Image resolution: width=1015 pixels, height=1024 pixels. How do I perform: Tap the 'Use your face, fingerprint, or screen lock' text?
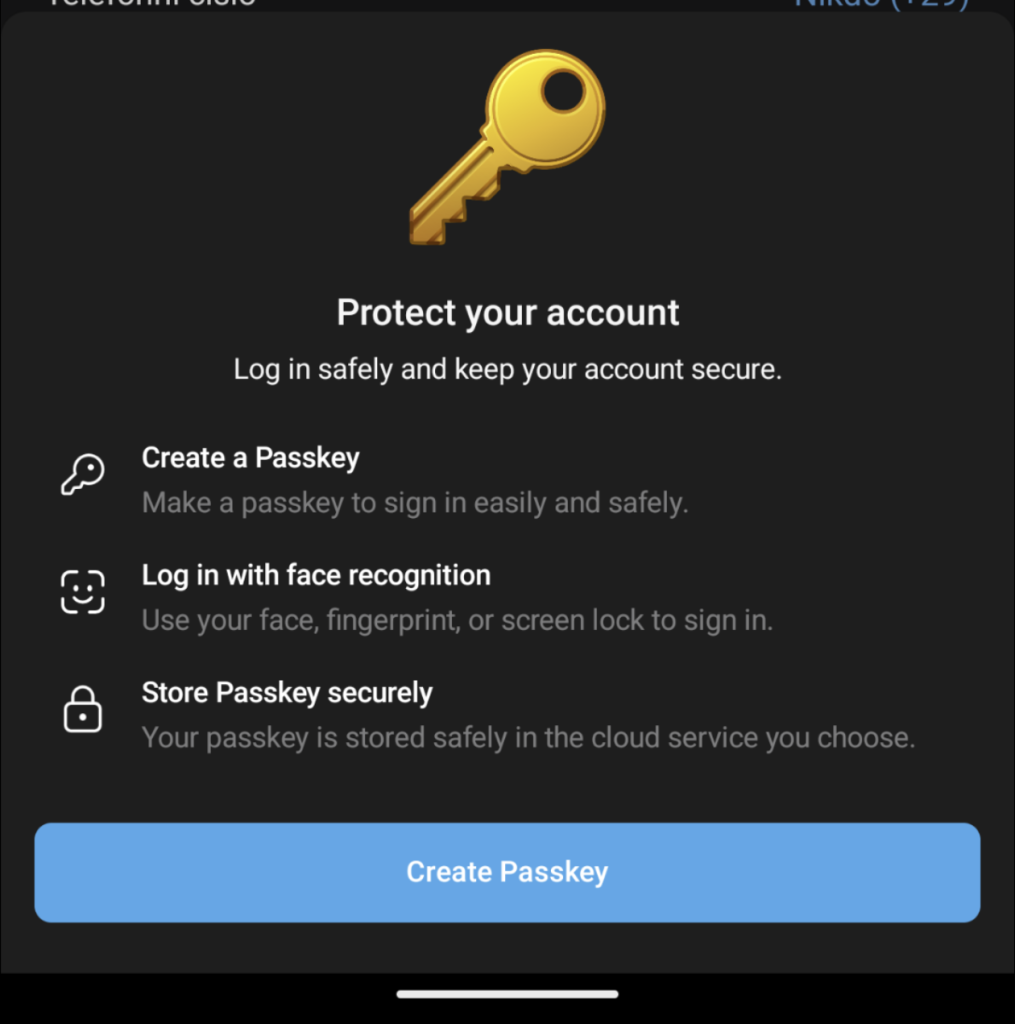click(457, 621)
